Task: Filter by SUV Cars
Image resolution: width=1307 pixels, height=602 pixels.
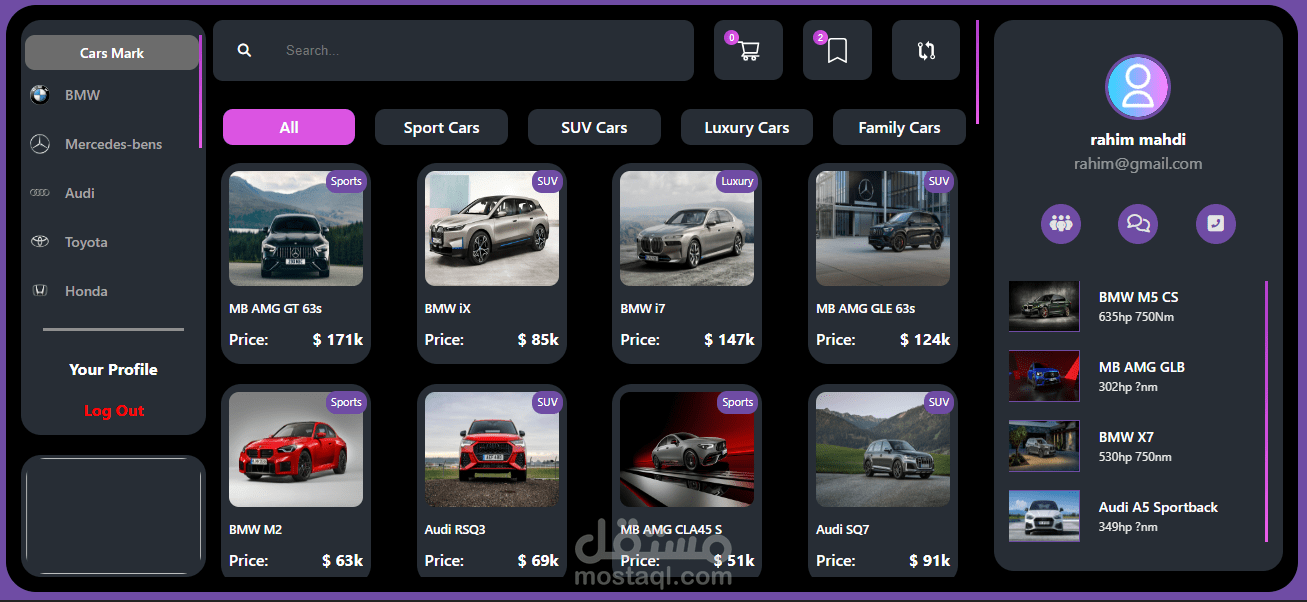Action: [x=594, y=127]
